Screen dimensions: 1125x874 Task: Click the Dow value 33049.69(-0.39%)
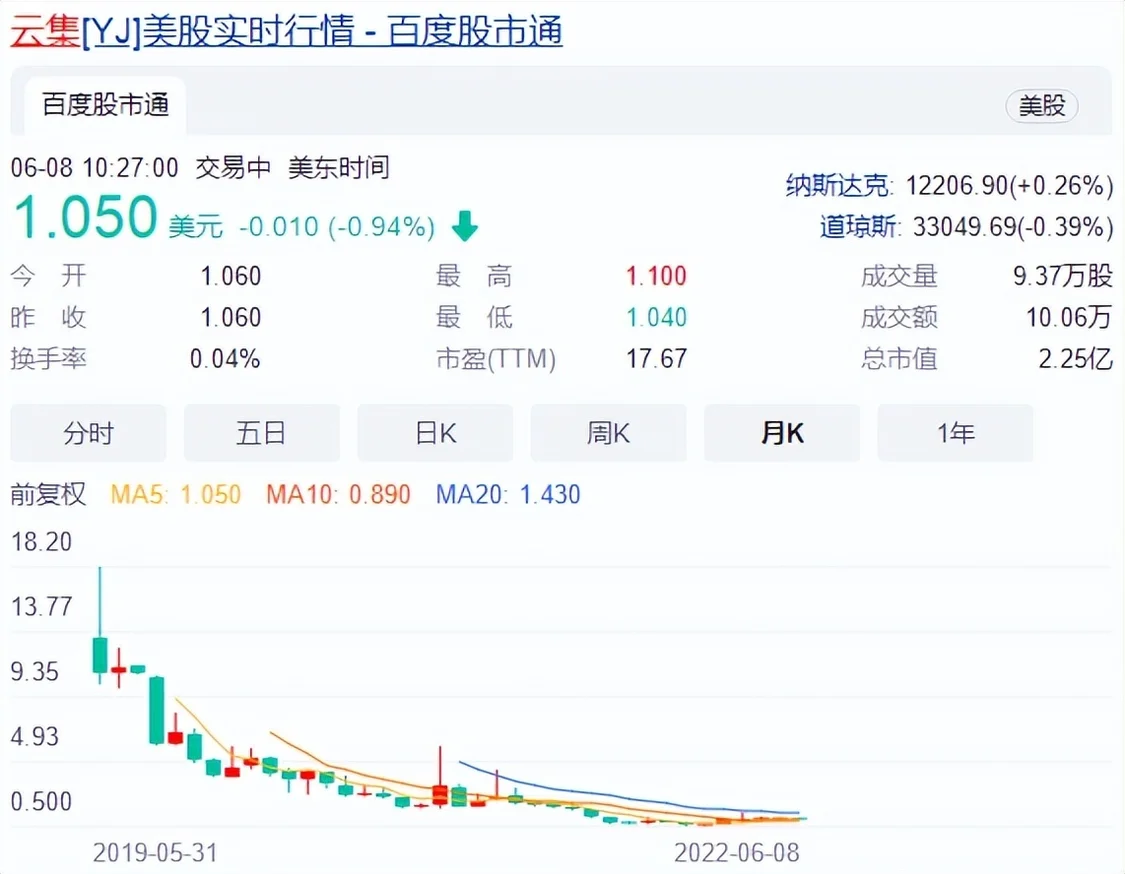tap(1013, 227)
